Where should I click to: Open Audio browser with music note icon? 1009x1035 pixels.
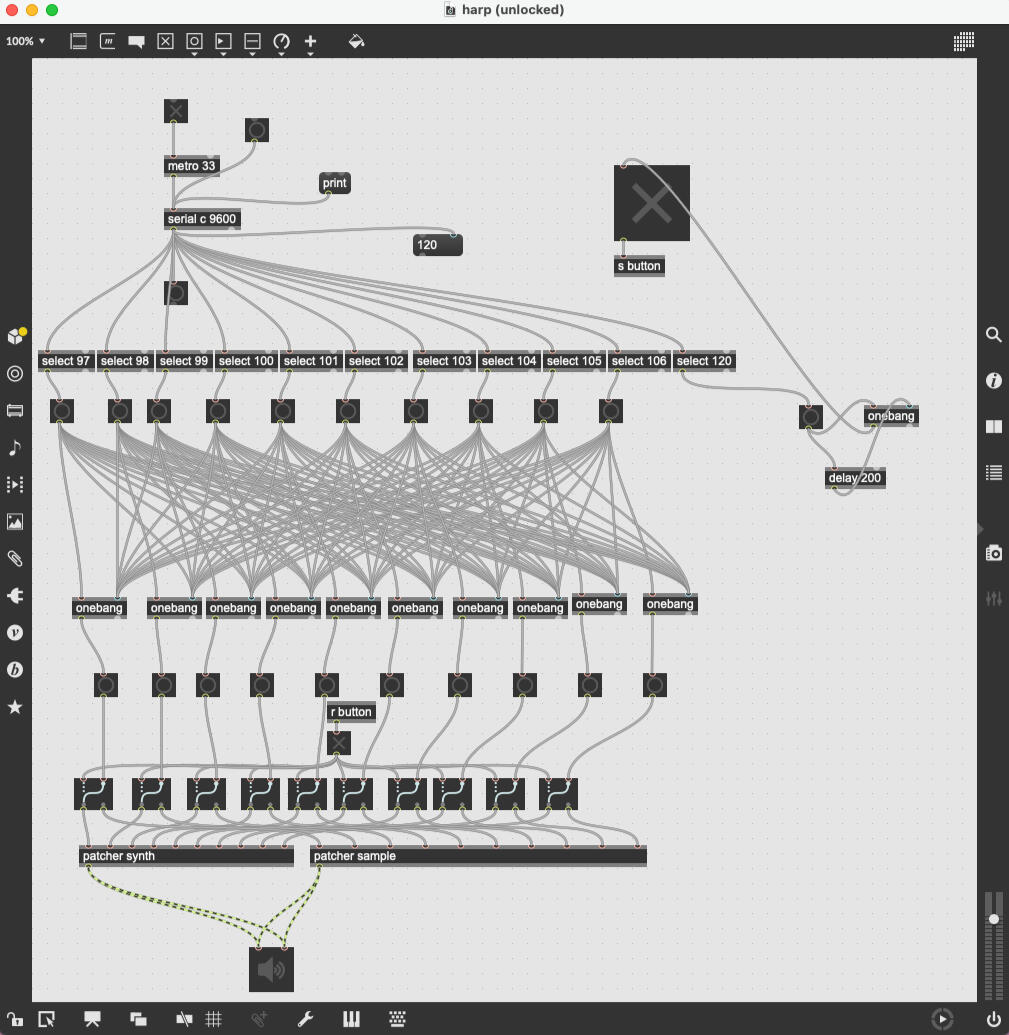(x=15, y=447)
